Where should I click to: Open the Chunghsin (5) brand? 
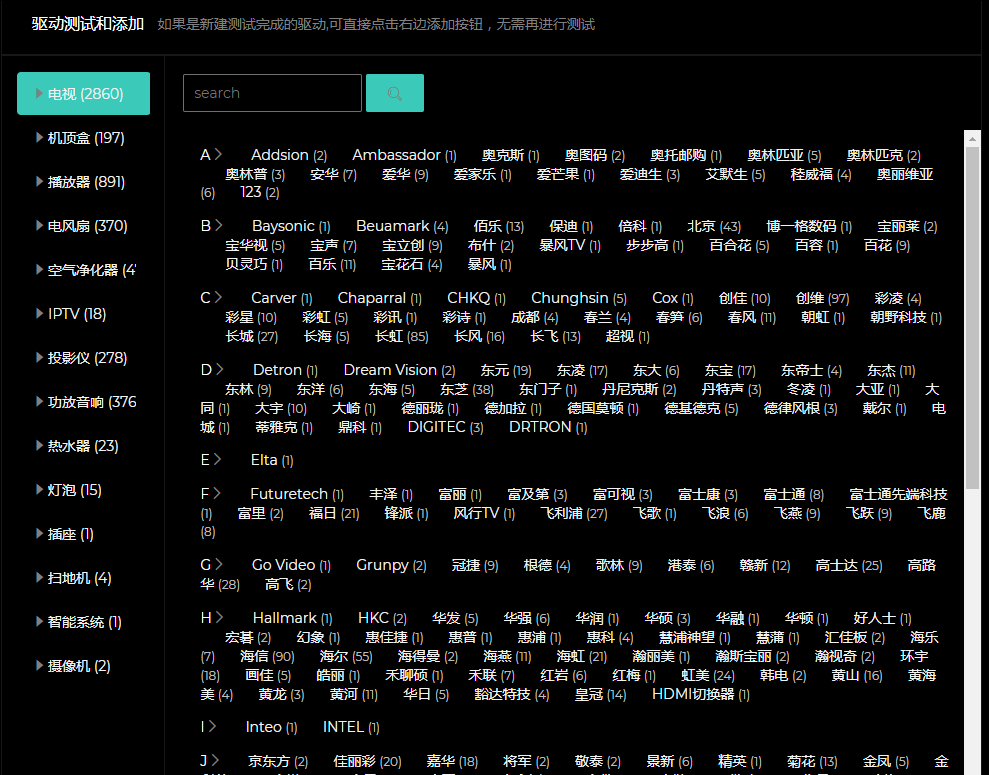(578, 298)
